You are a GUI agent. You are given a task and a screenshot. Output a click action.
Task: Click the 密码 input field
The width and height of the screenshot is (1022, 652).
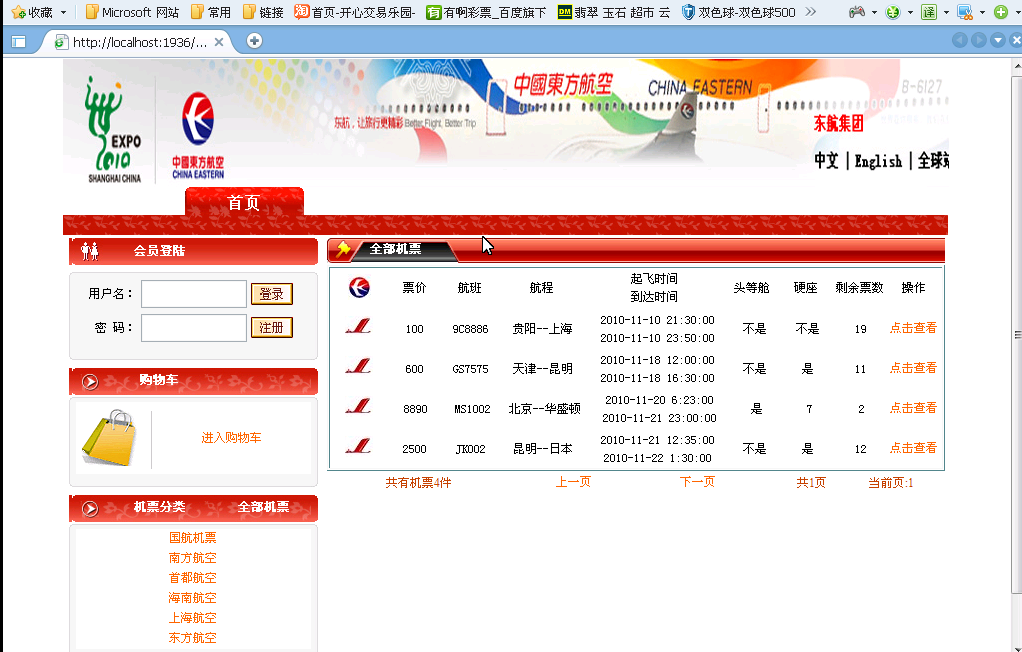tap(194, 328)
